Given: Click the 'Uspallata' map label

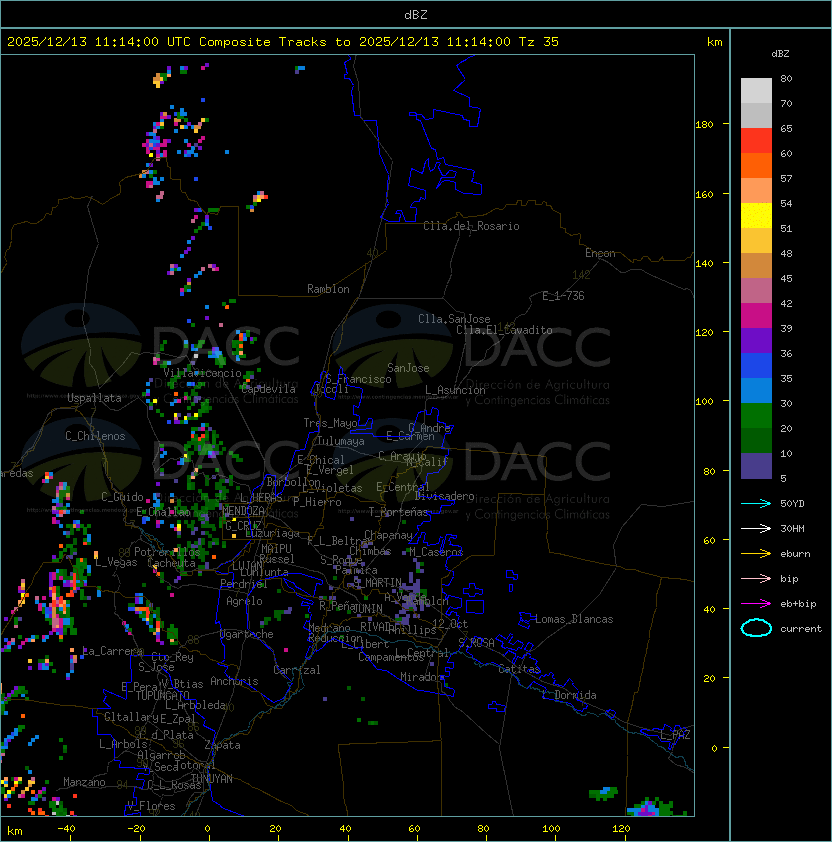Looking at the screenshot, I should coord(94,398).
